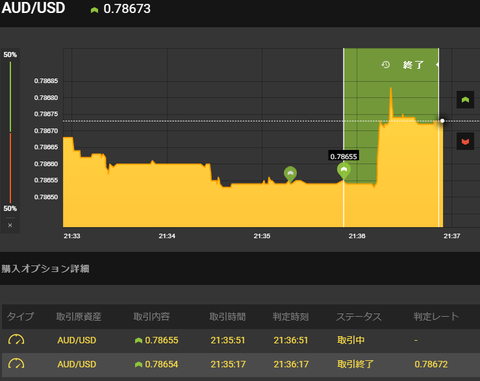
Task: Click the 21:36:51 judgment time
Action: [x=291, y=340]
